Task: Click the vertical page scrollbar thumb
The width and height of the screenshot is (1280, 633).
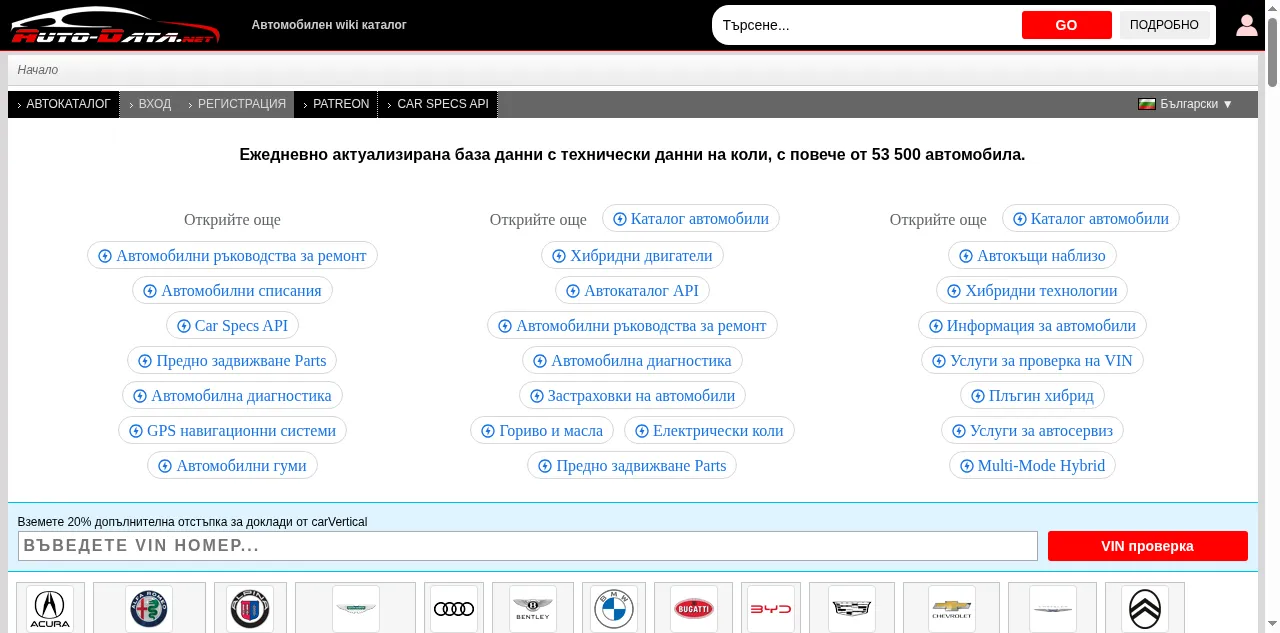Action: [x=1272, y=50]
